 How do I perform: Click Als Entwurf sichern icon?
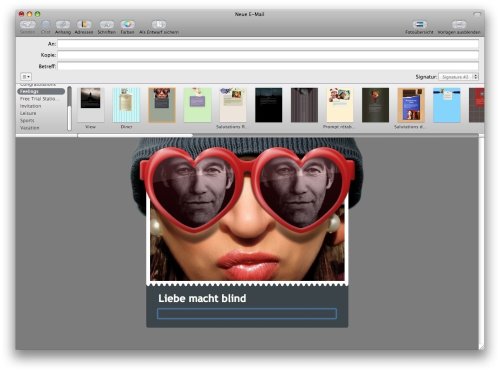click(x=159, y=25)
